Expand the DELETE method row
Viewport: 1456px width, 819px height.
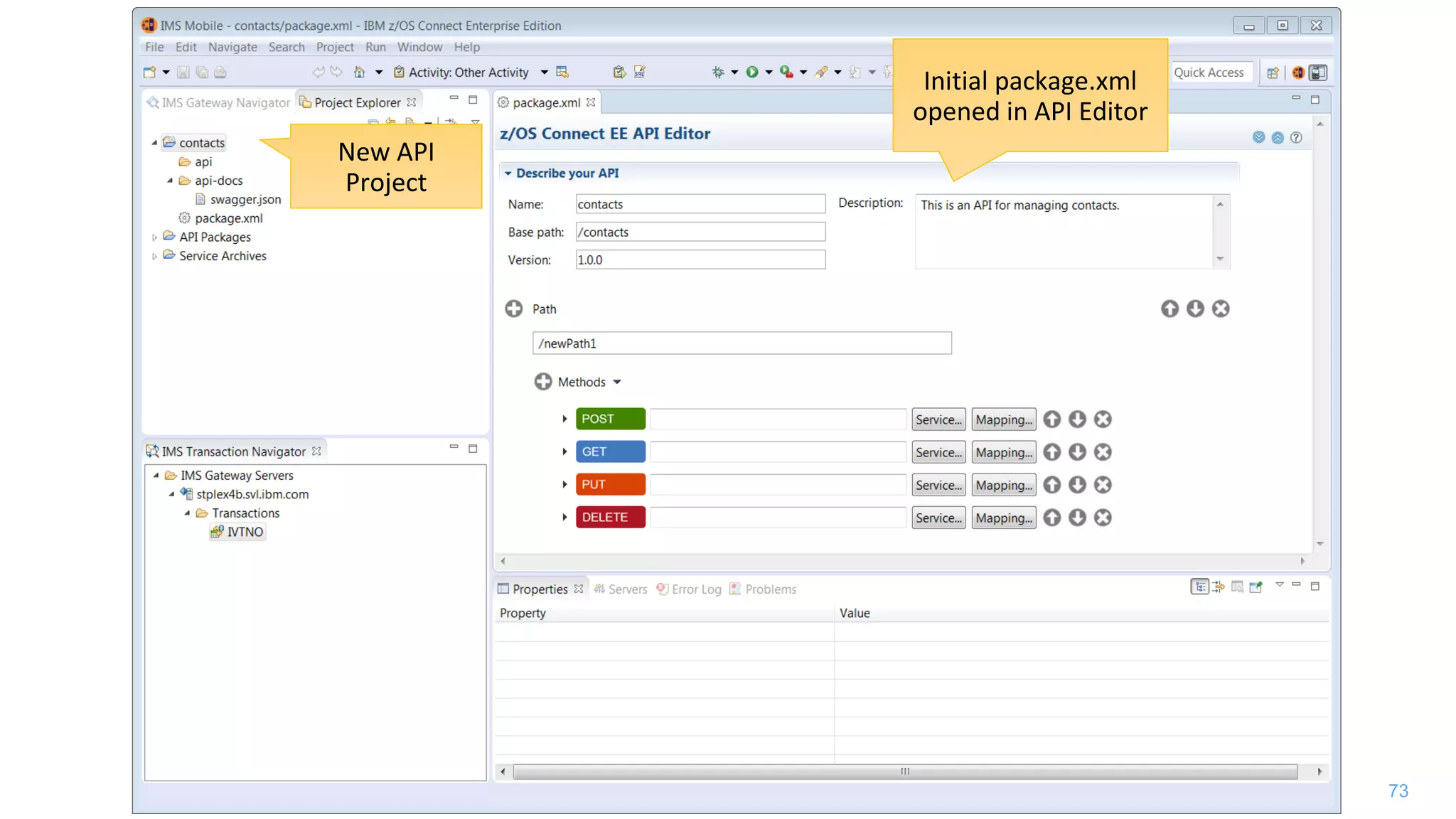click(564, 518)
